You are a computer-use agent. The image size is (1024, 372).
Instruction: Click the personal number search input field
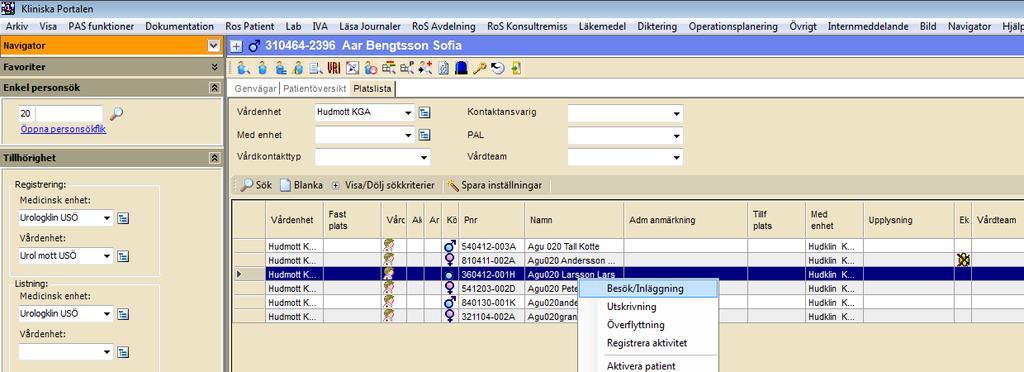[69, 114]
